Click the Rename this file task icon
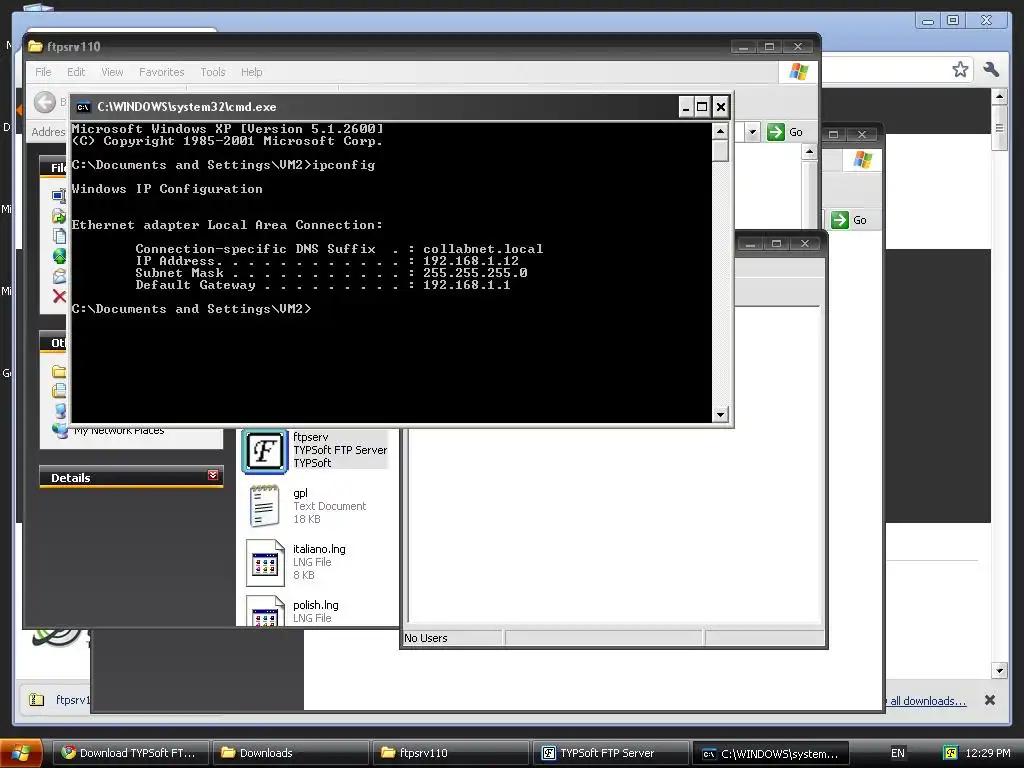This screenshot has height=768, width=1024. 59,195
